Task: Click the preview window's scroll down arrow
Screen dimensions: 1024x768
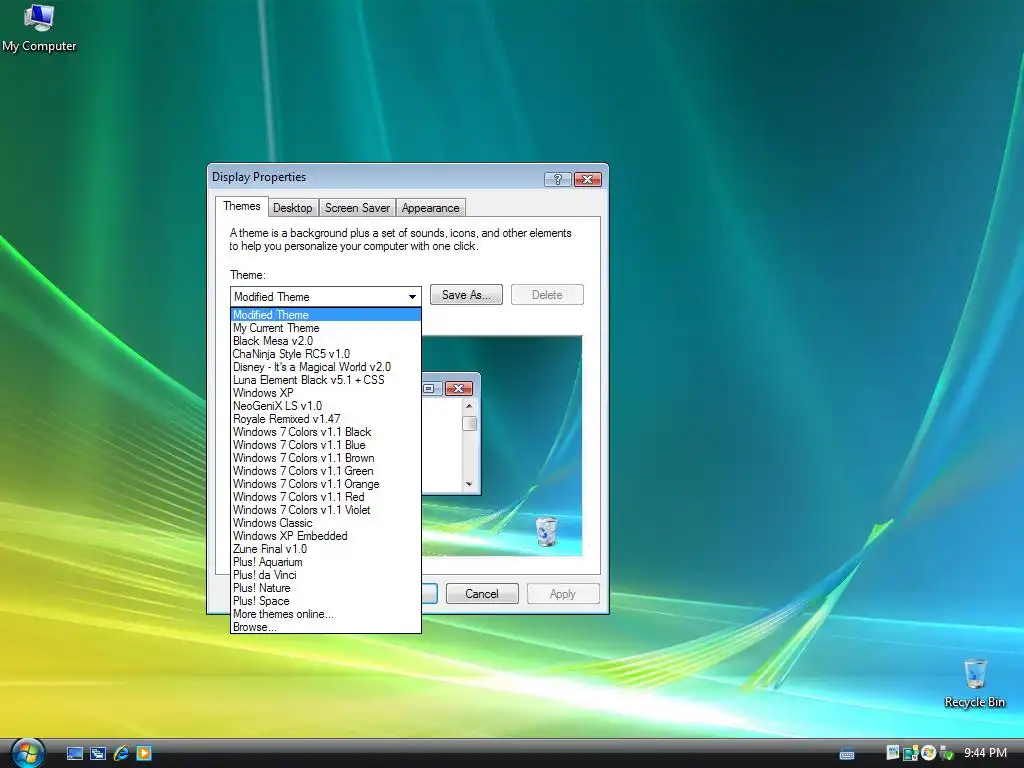Action: click(x=469, y=484)
